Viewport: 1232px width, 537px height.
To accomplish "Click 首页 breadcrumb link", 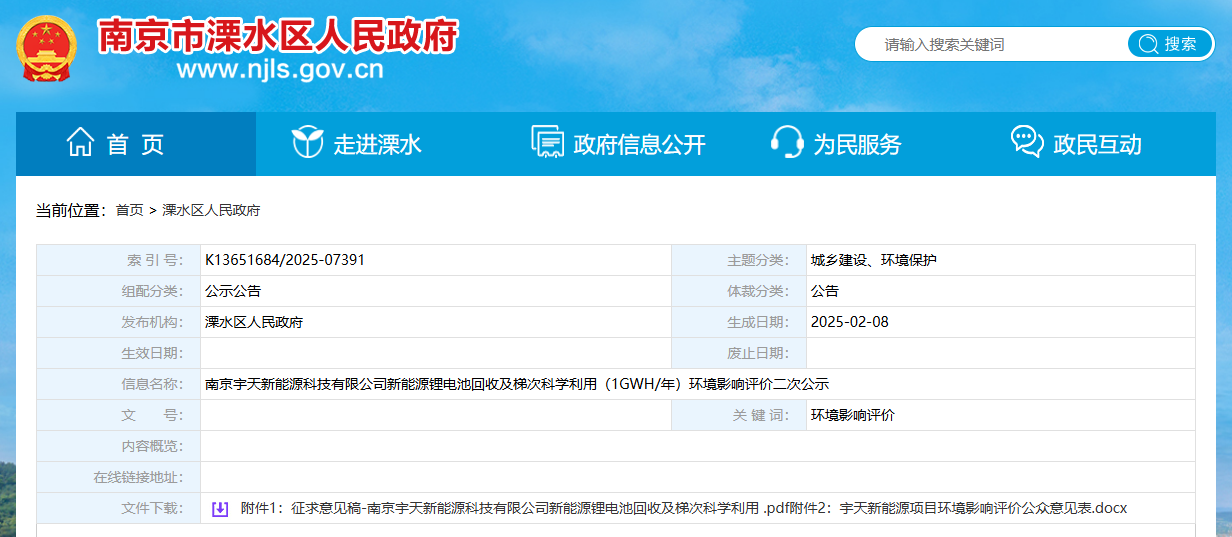I will pyautogui.click(x=129, y=210).
